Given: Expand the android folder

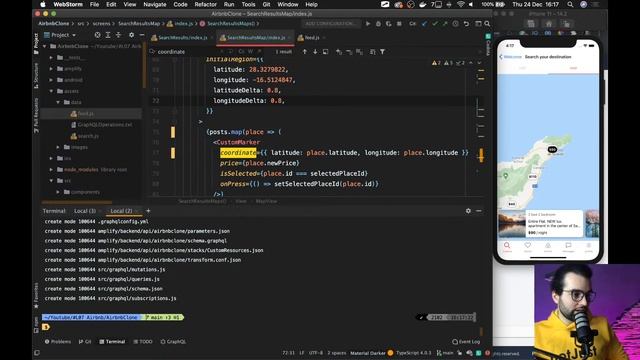Looking at the screenshot, I should click(51, 80).
